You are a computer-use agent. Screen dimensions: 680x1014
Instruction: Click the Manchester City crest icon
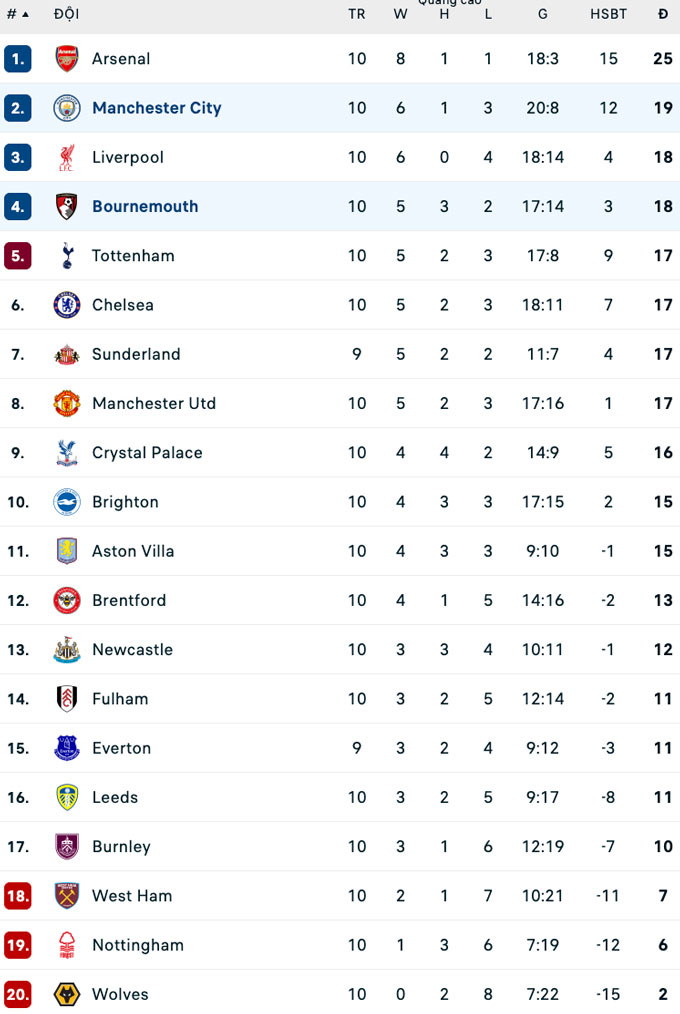click(67, 108)
